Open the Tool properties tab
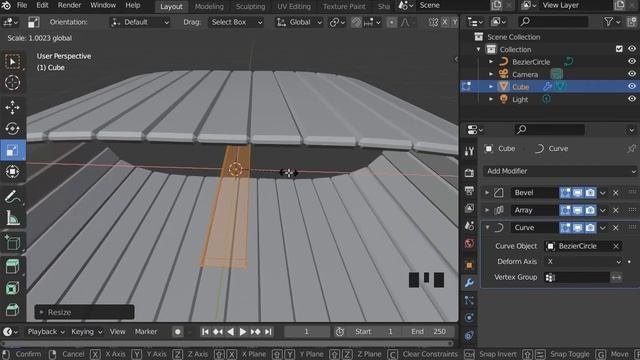Viewport: 640px width, 360px height. click(469, 151)
